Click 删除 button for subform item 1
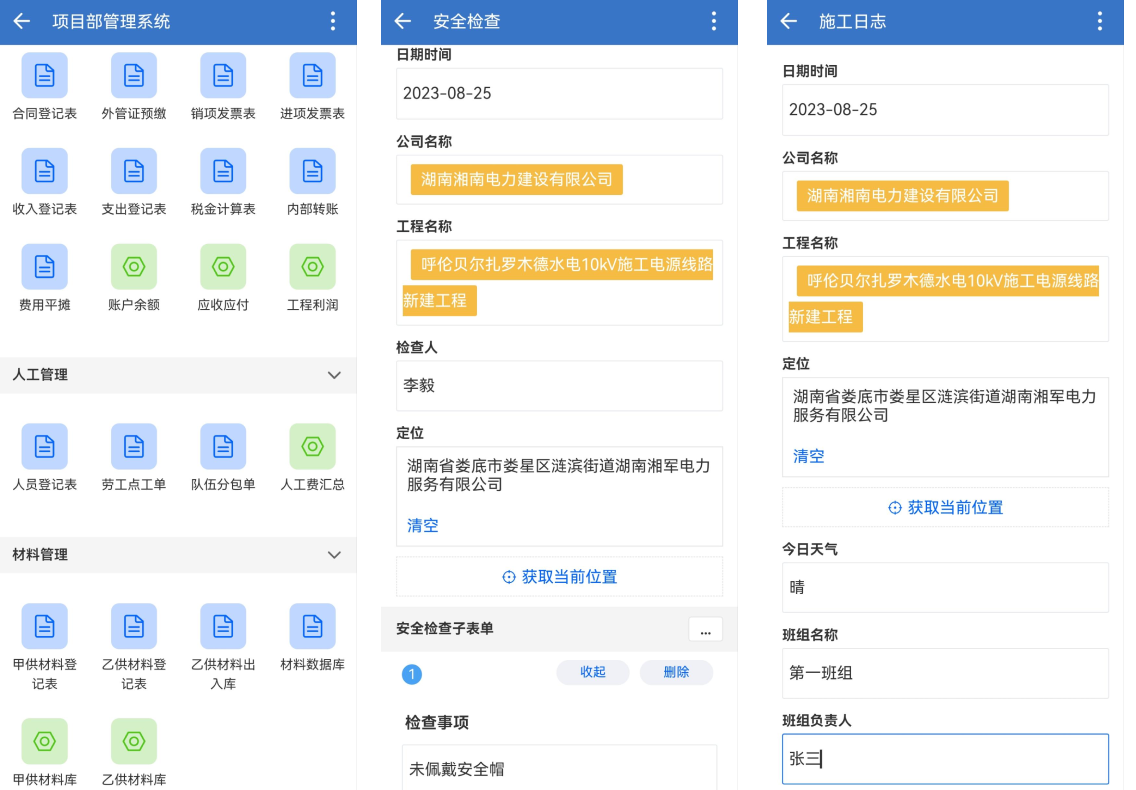The image size is (1136, 790). coord(677,672)
